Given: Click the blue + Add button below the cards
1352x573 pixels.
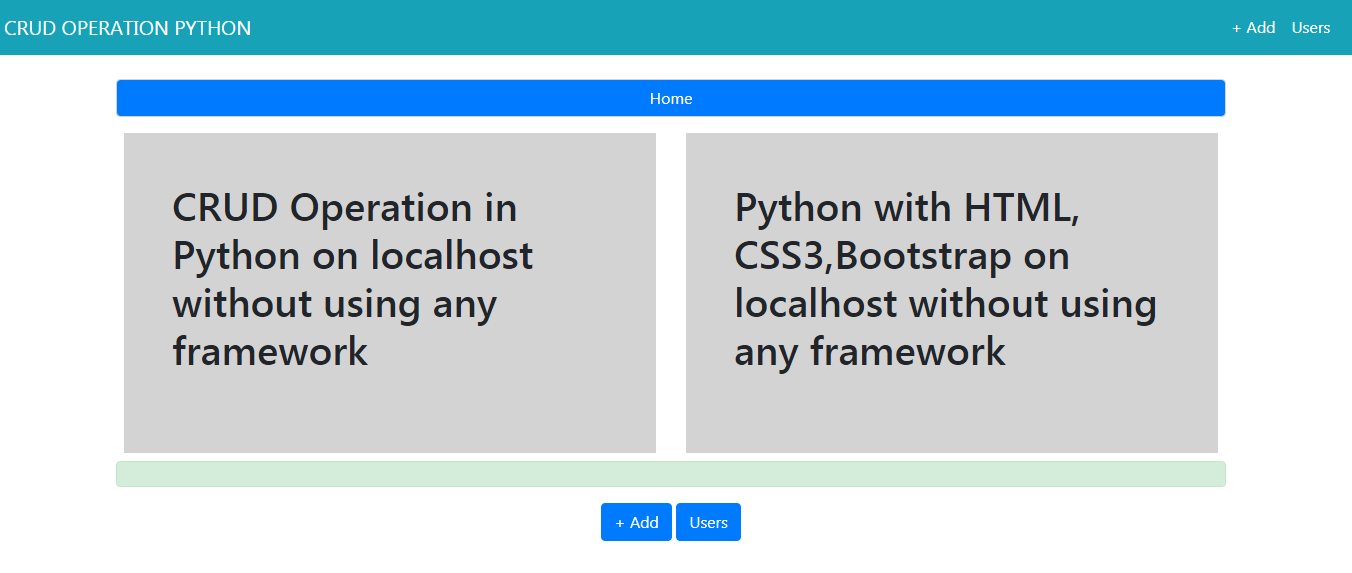Looking at the screenshot, I should point(636,522).
